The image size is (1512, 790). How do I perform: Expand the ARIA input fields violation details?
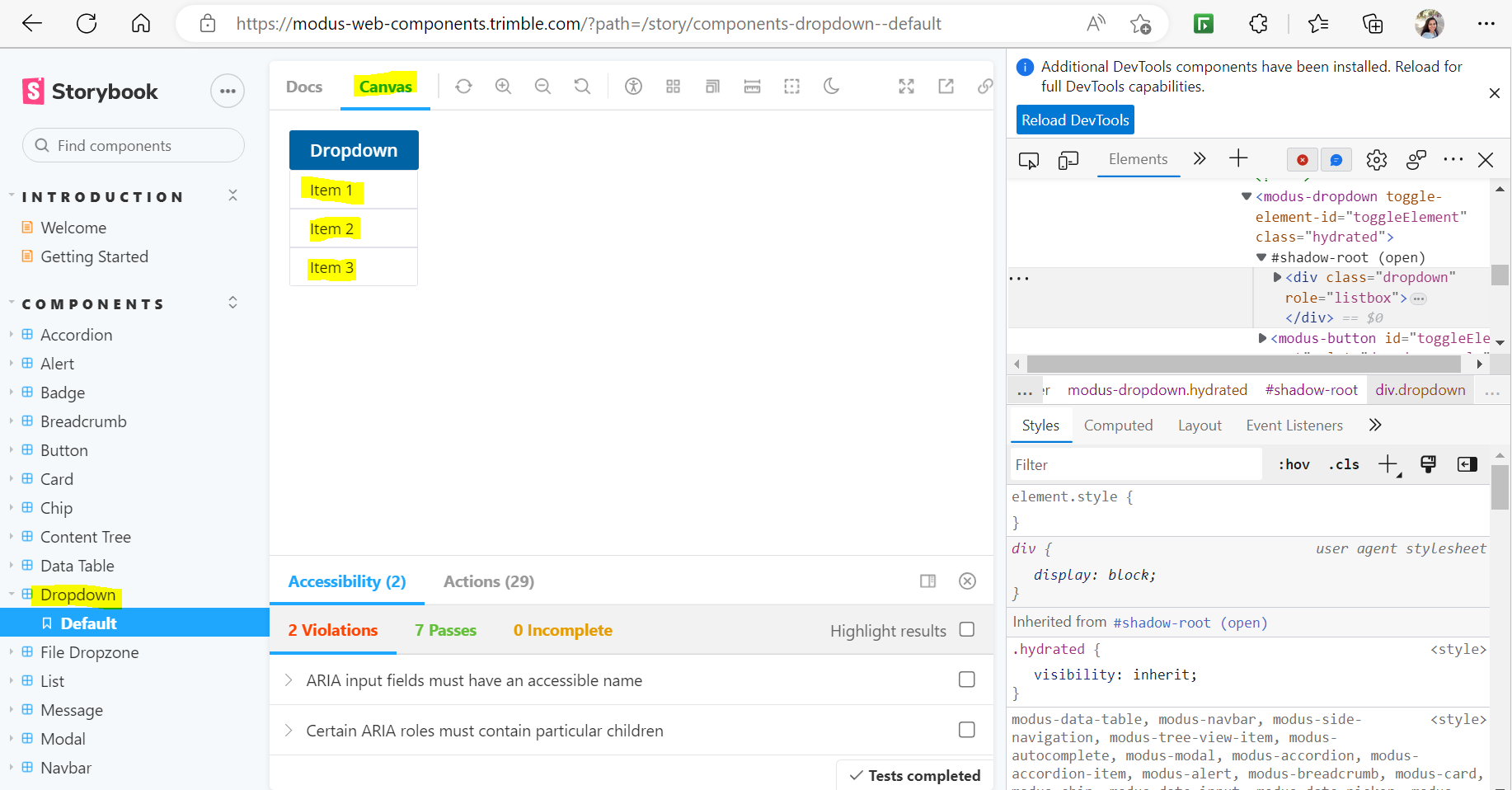point(289,679)
